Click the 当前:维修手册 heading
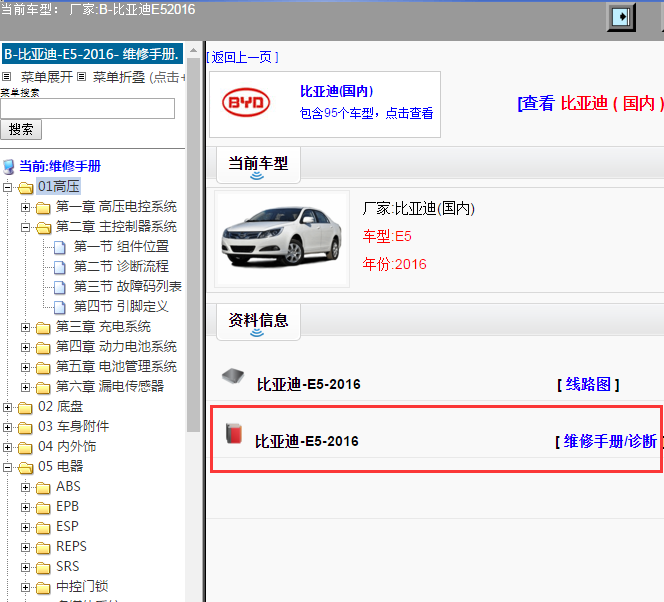This screenshot has width=664, height=602. pos(60,166)
